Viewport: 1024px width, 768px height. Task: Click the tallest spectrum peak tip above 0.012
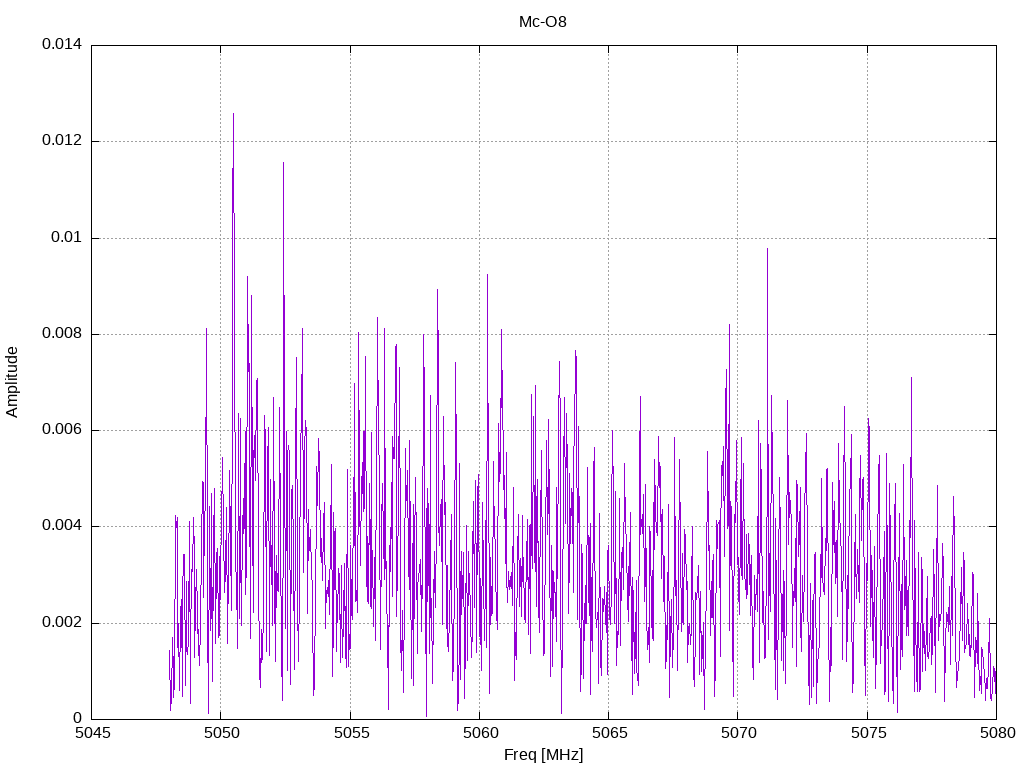click(x=233, y=114)
